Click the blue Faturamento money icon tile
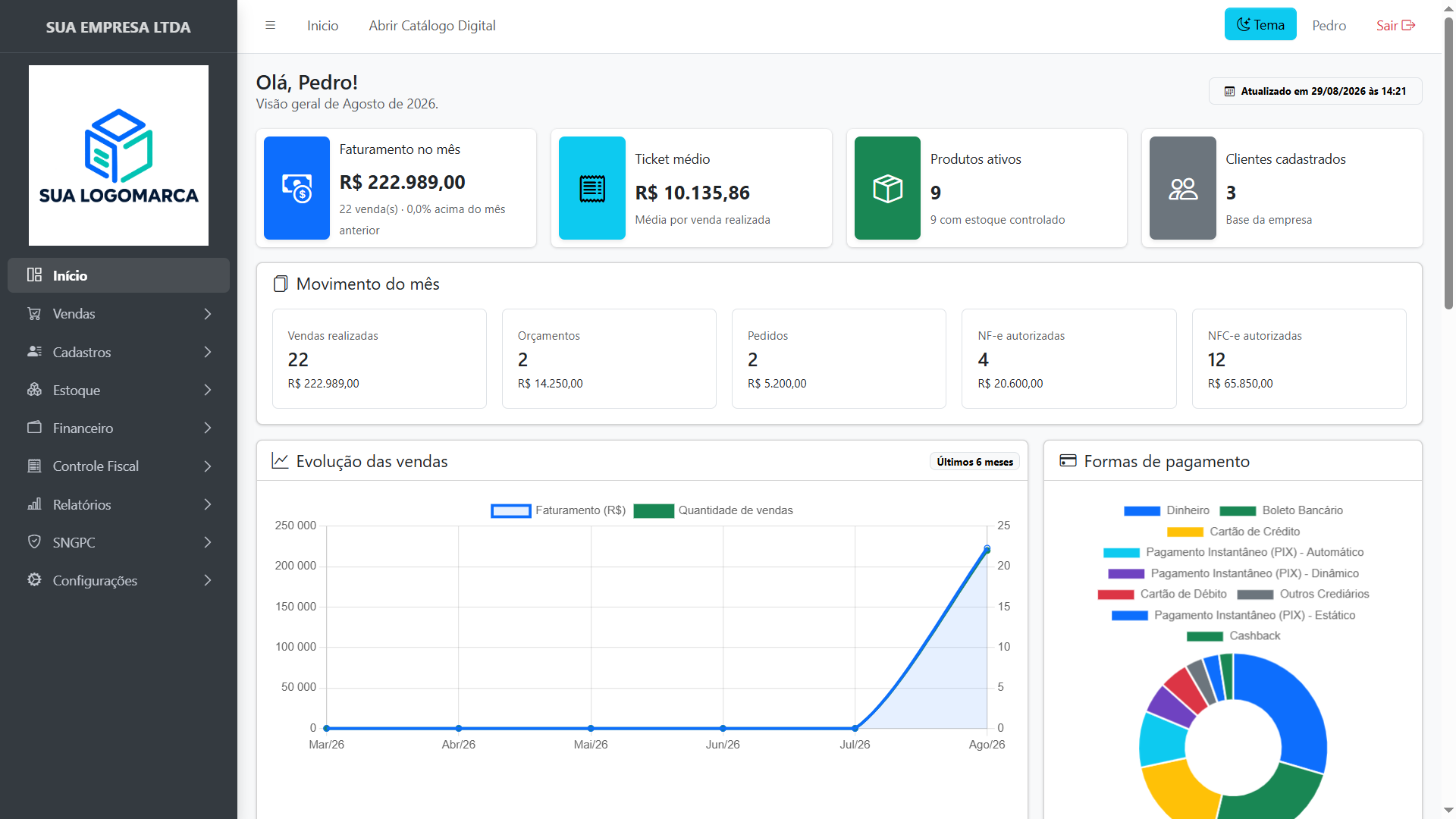Screen dimensions: 1456x819 click(x=297, y=188)
